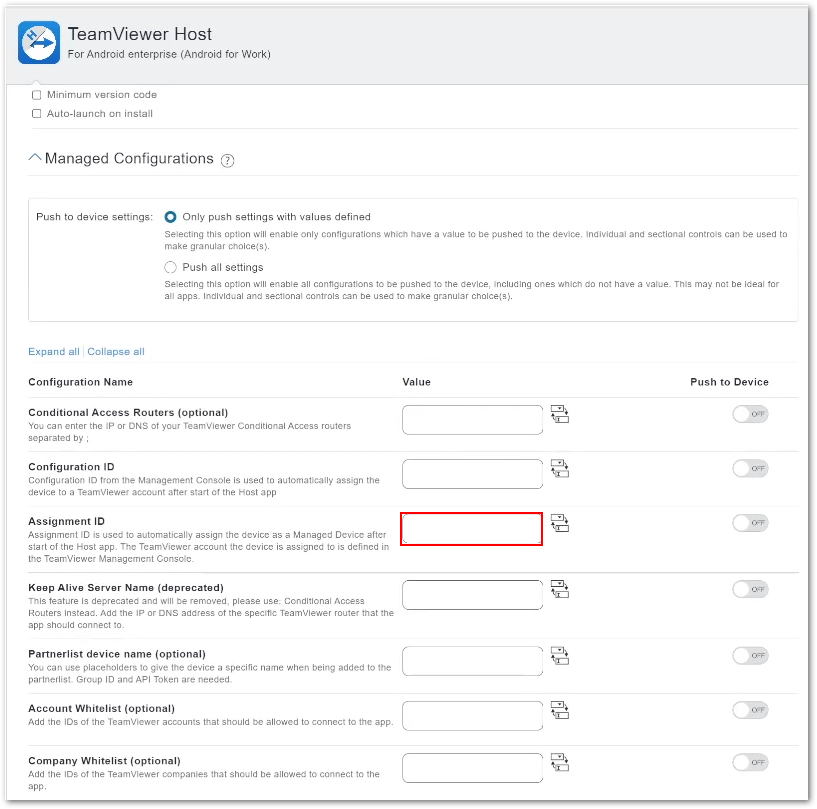817x809 pixels.
Task: Enable push for Account Whitelist
Action: [750, 709]
